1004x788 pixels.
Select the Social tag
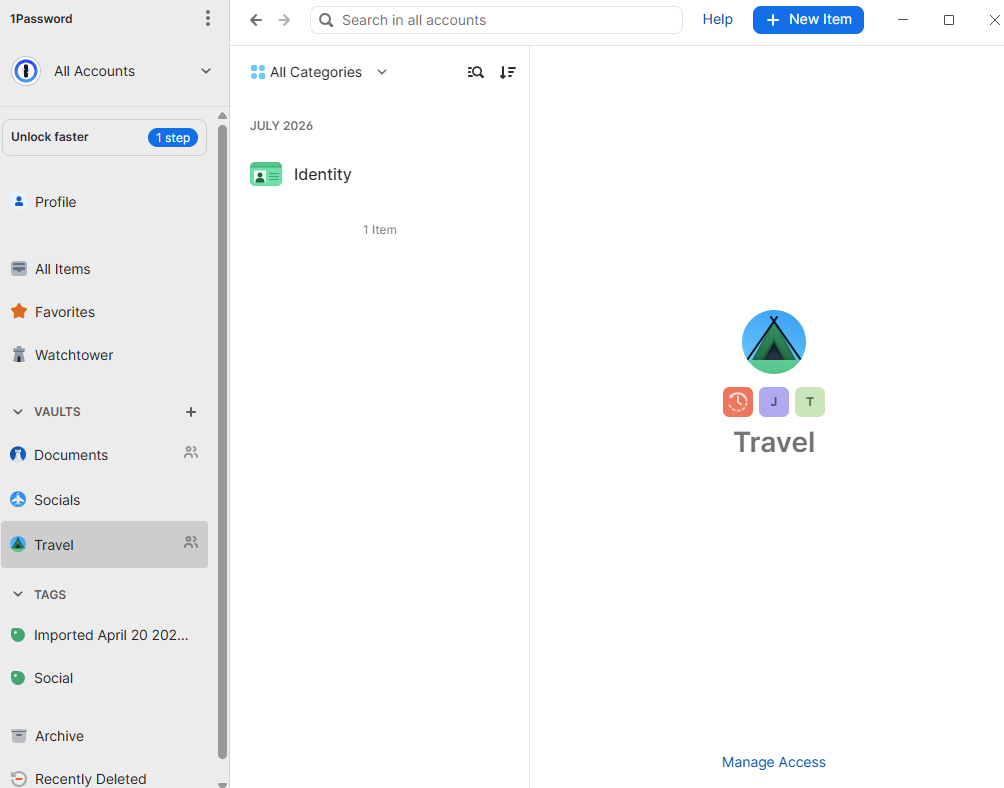(x=104, y=678)
